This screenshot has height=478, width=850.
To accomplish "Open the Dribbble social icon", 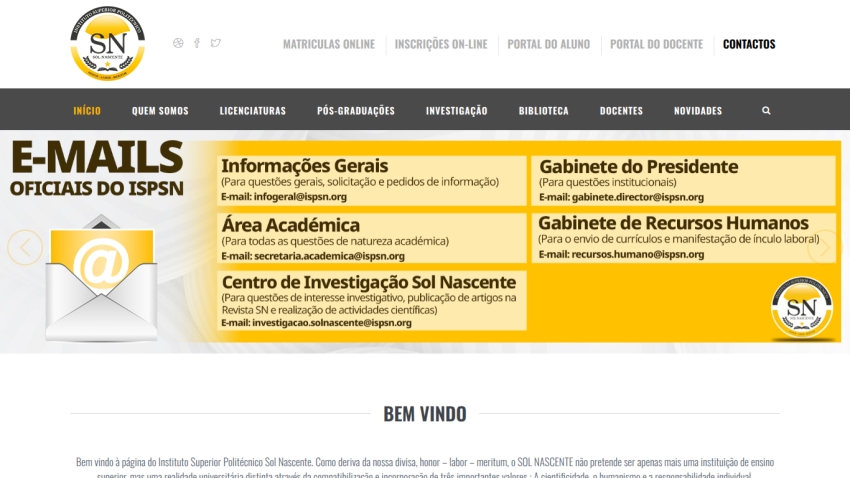I will (x=178, y=43).
